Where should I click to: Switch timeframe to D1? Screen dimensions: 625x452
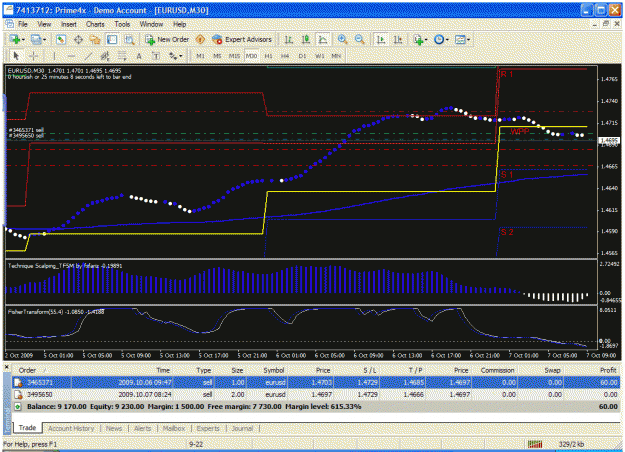[303, 56]
